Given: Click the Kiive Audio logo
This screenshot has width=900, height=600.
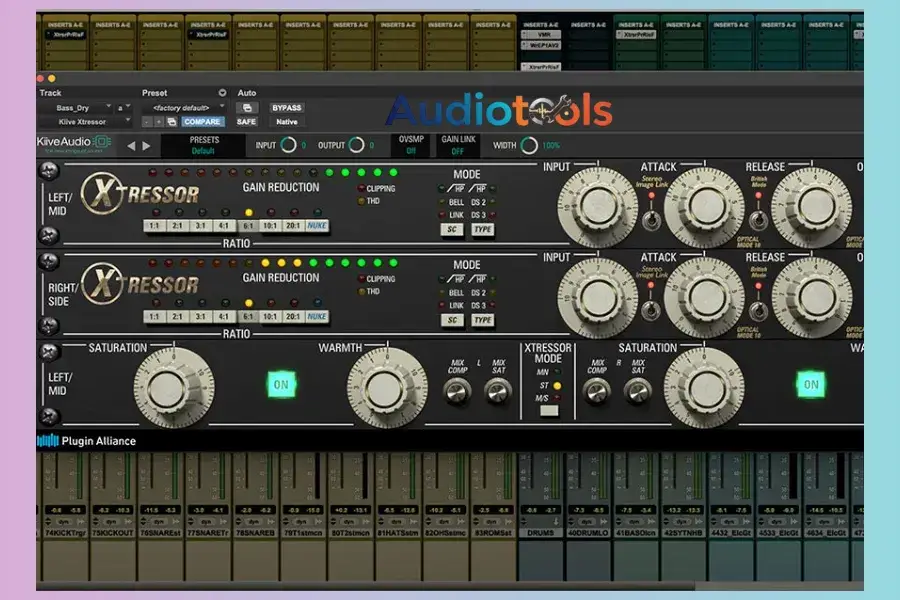Looking at the screenshot, I should [70, 143].
